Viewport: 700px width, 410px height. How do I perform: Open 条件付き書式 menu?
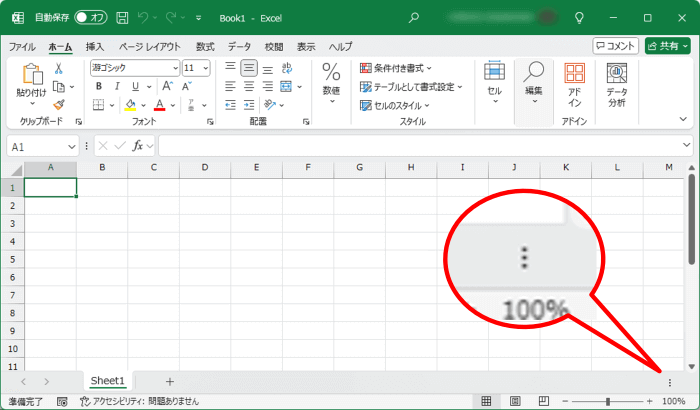tap(396, 68)
